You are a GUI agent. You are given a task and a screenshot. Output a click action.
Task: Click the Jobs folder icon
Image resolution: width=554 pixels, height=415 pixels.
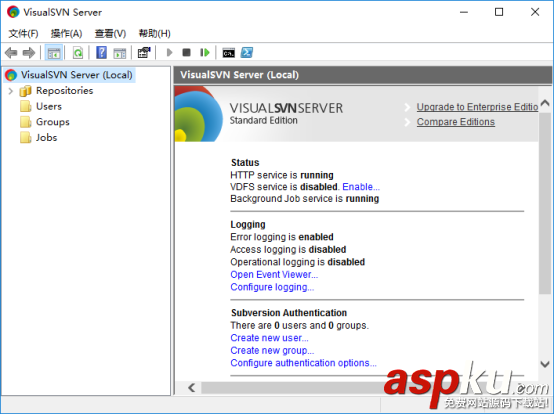coord(25,137)
